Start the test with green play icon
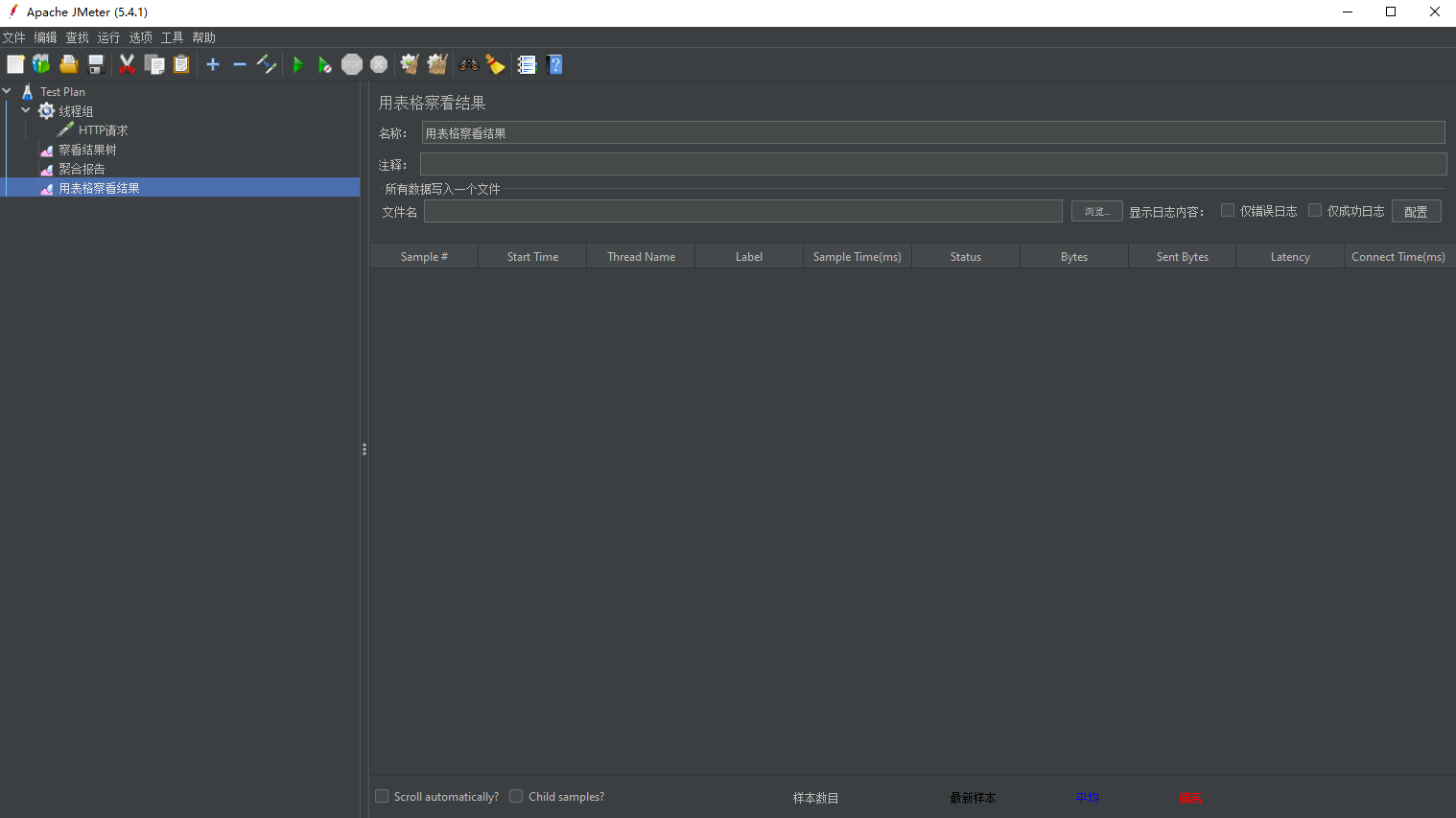 coord(297,64)
